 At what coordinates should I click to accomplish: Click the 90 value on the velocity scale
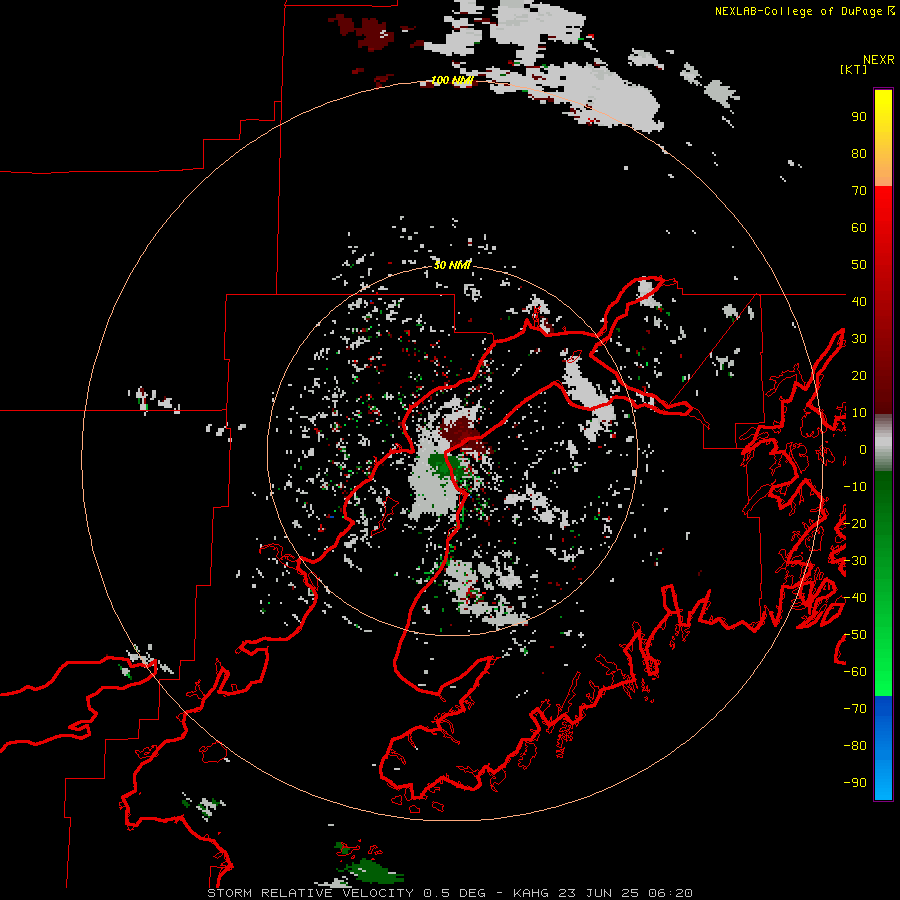pyautogui.click(x=859, y=117)
